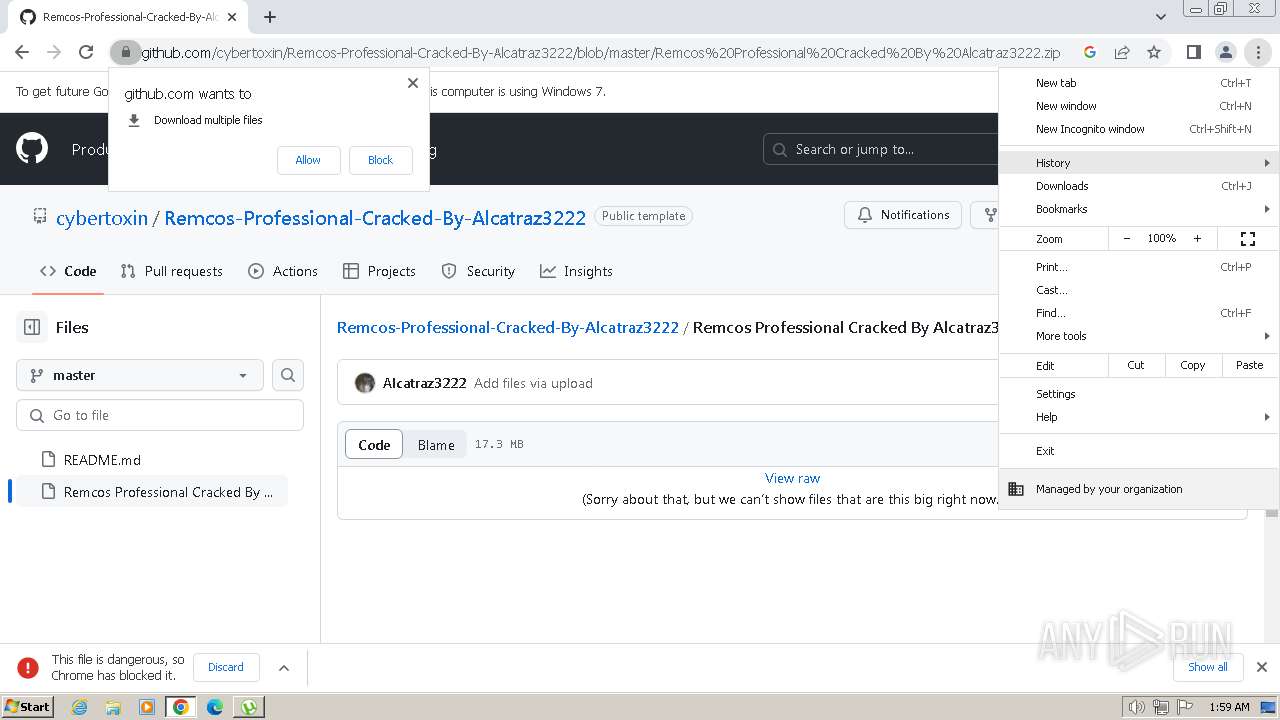Screen dimensions: 1280x720
Task: Open the Add files via upload commit
Action: coord(533,383)
